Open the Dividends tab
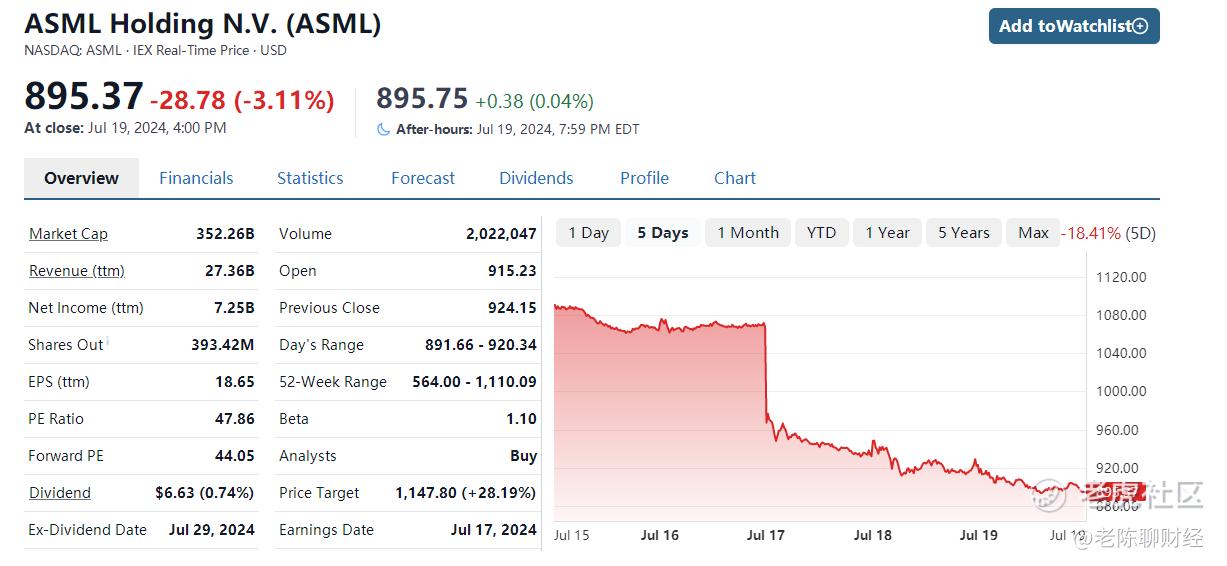 [536, 178]
